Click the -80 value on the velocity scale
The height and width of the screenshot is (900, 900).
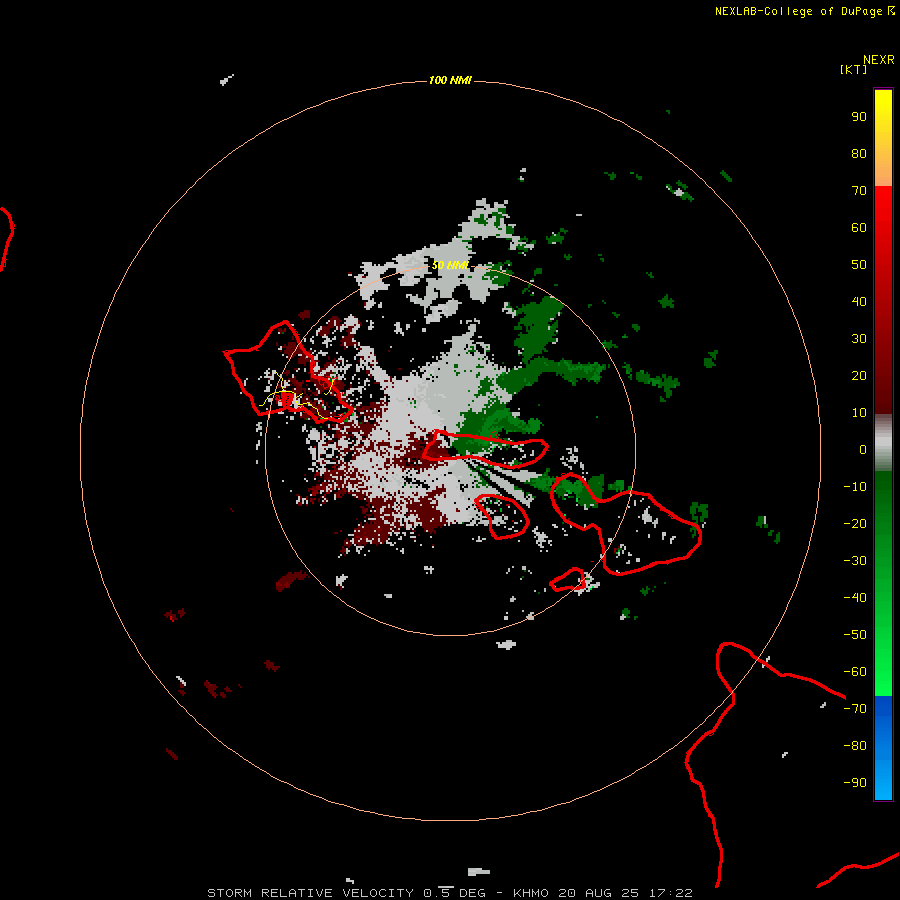[855, 746]
